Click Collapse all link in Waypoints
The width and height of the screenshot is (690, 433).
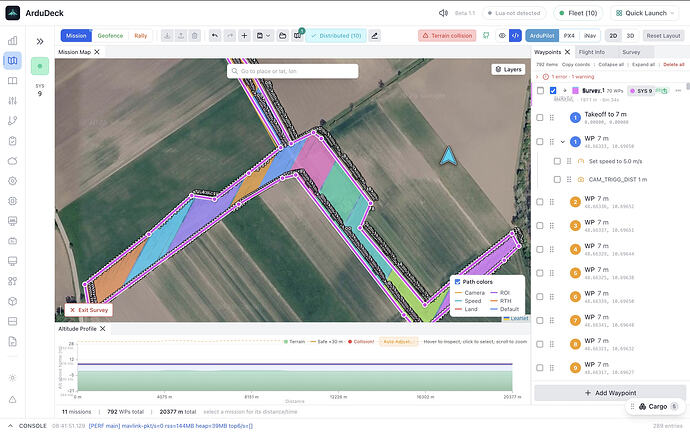click(x=611, y=65)
